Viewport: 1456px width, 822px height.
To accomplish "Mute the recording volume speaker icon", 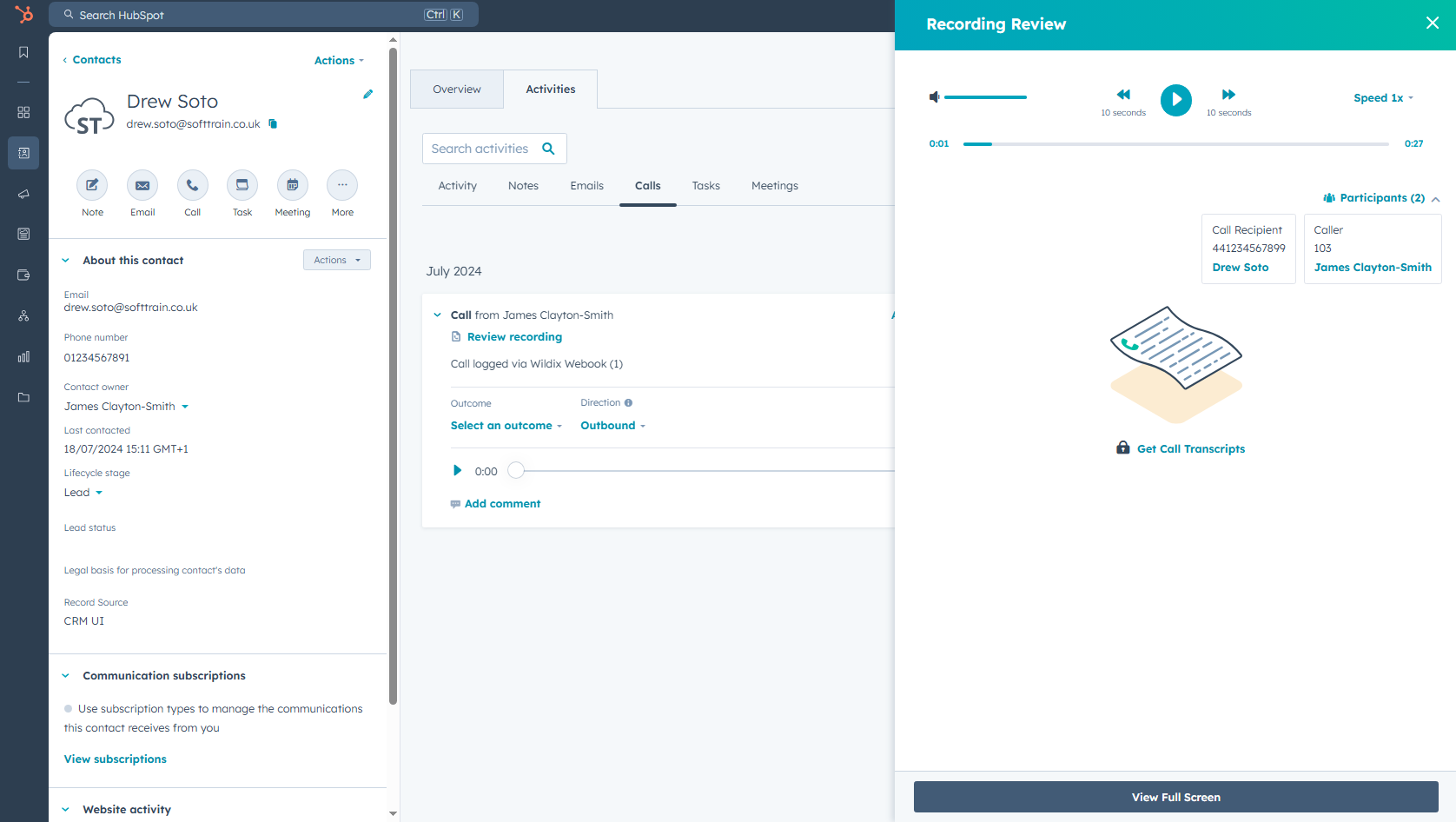I will click(935, 97).
